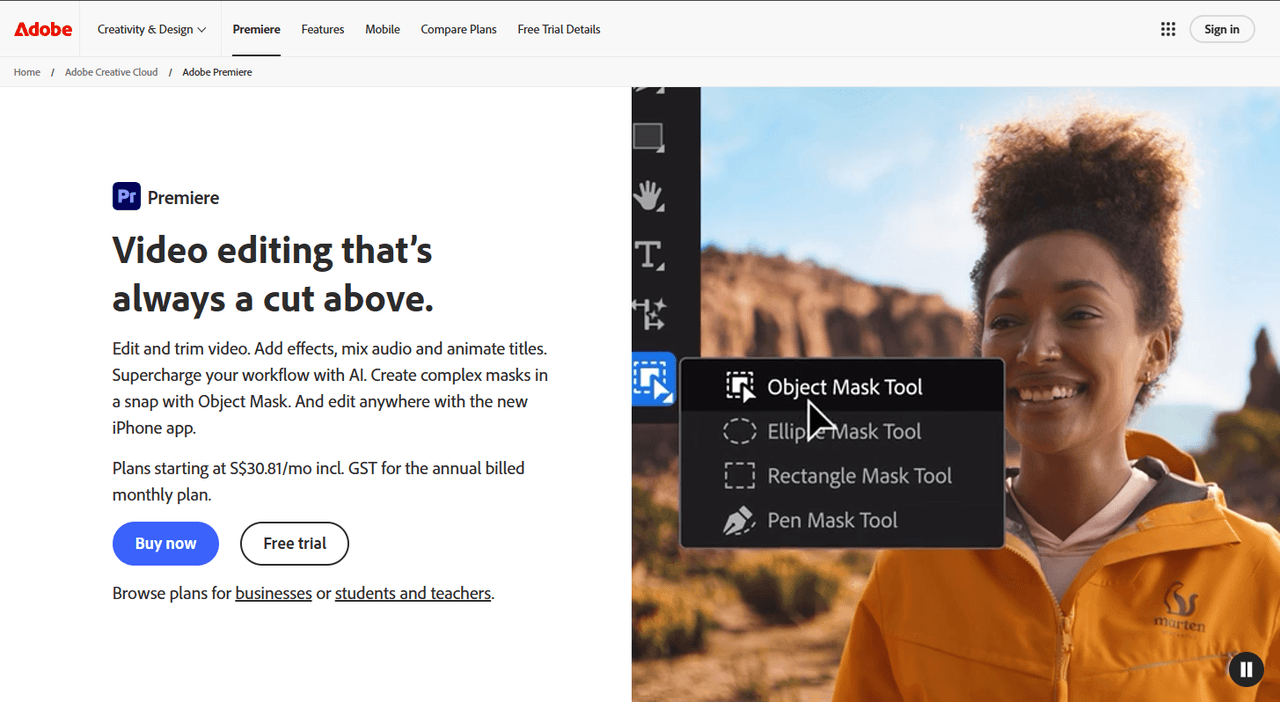
Task: Click the 'Premiere' product name text
Action: (183, 197)
